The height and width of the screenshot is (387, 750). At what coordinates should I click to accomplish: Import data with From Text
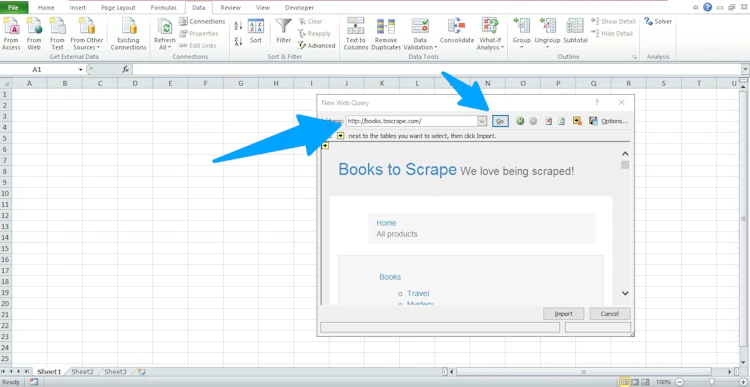point(57,33)
